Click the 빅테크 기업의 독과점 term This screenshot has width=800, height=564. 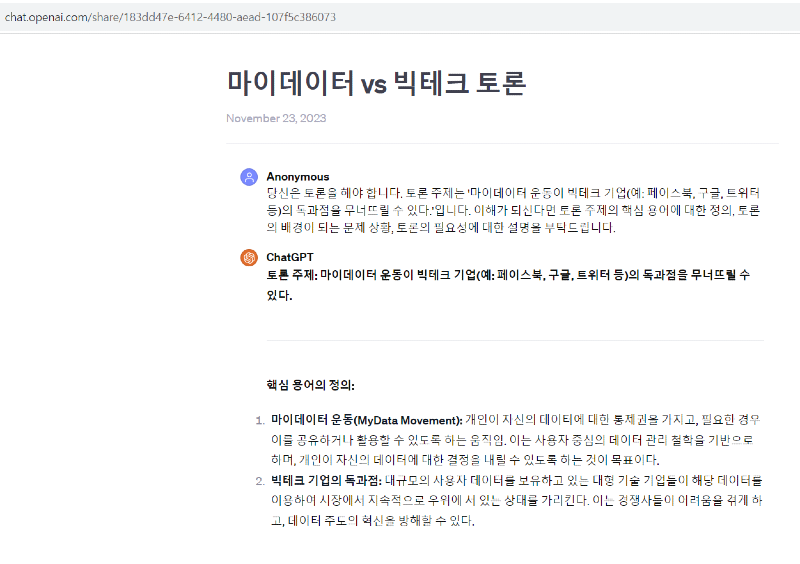point(326,481)
